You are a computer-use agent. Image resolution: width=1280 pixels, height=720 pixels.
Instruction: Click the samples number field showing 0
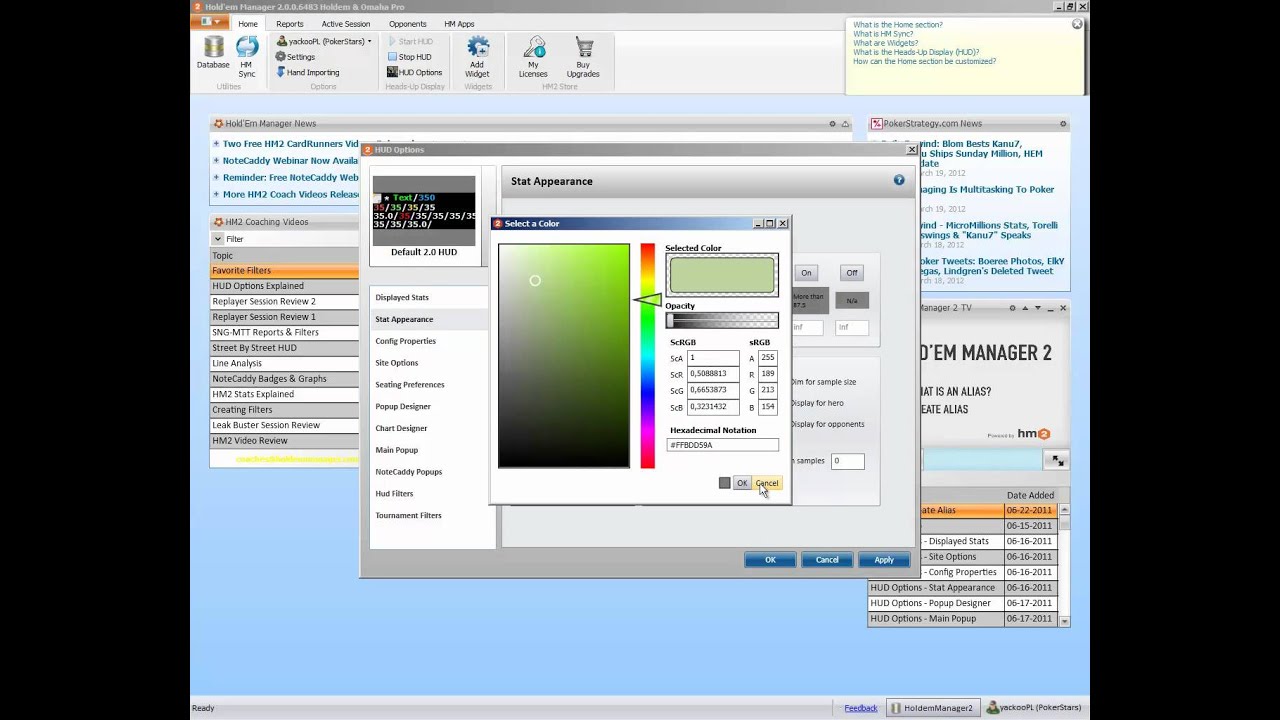click(x=847, y=461)
